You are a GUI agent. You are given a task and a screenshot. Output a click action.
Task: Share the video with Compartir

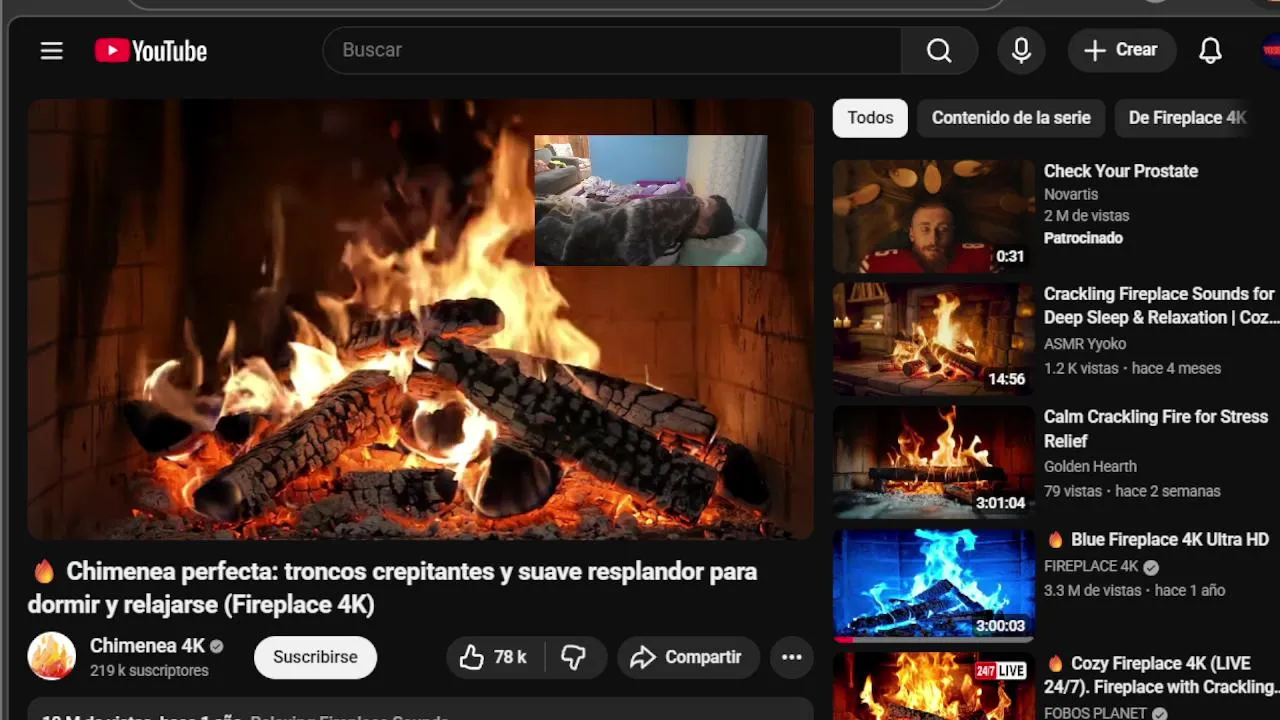pos(688,657)
